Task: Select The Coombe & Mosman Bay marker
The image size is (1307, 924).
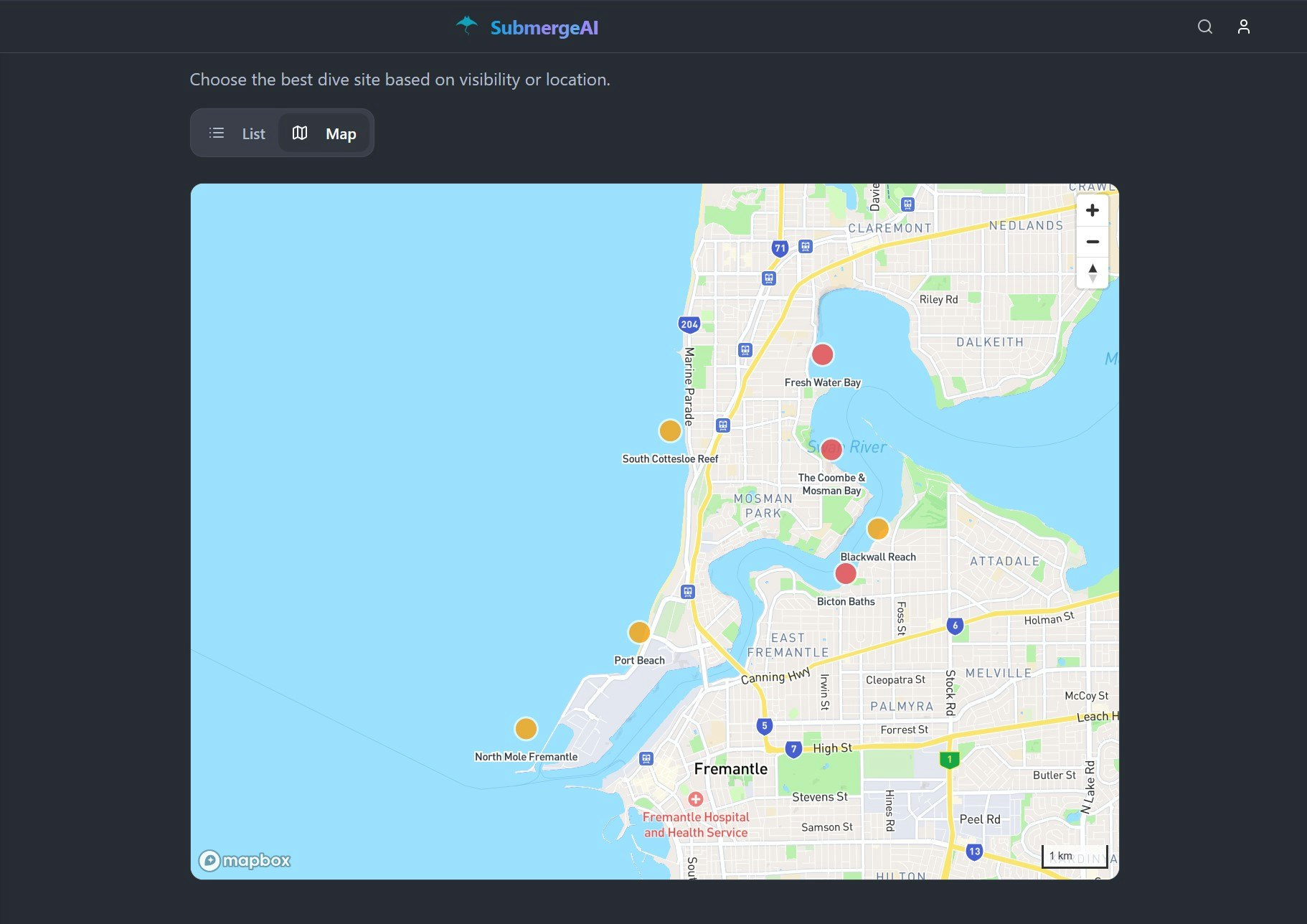Action: point(831,449)
